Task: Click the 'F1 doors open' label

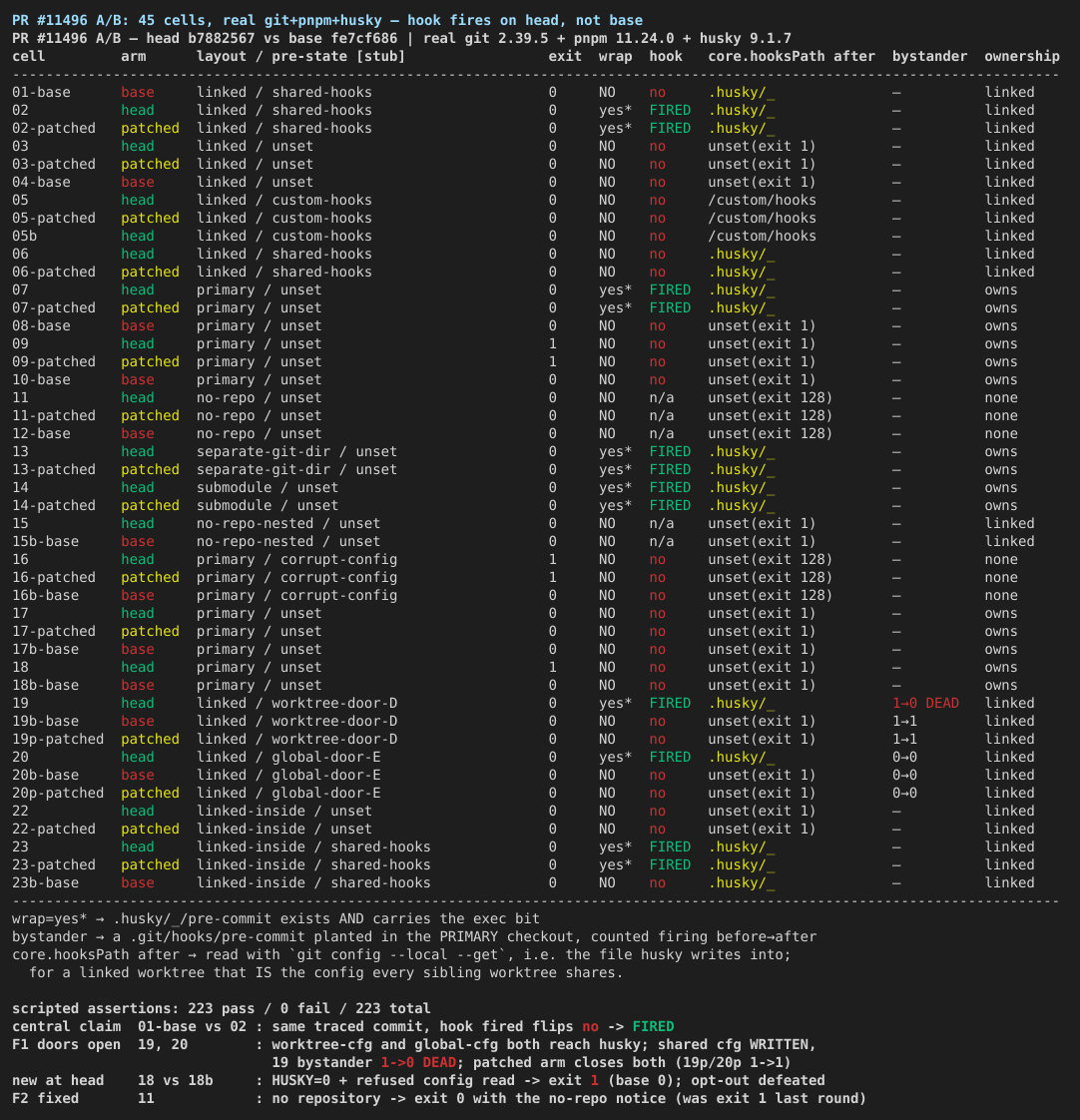Action: click(x=67, y=1044)
